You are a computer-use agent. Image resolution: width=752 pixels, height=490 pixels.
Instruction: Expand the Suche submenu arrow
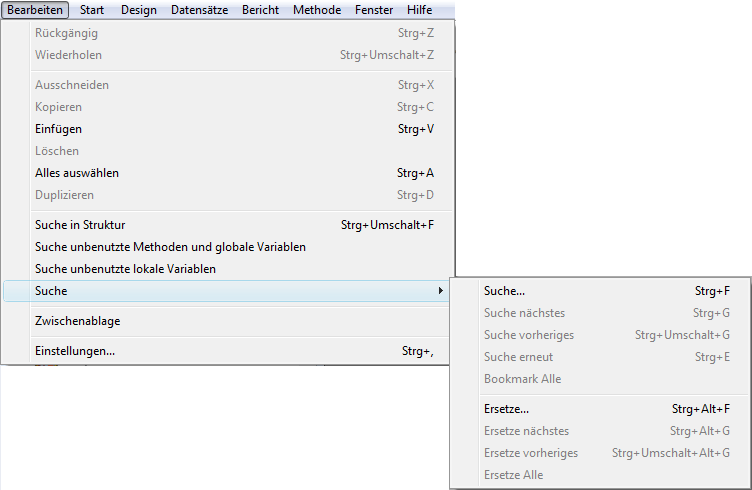tap(440, 291)
